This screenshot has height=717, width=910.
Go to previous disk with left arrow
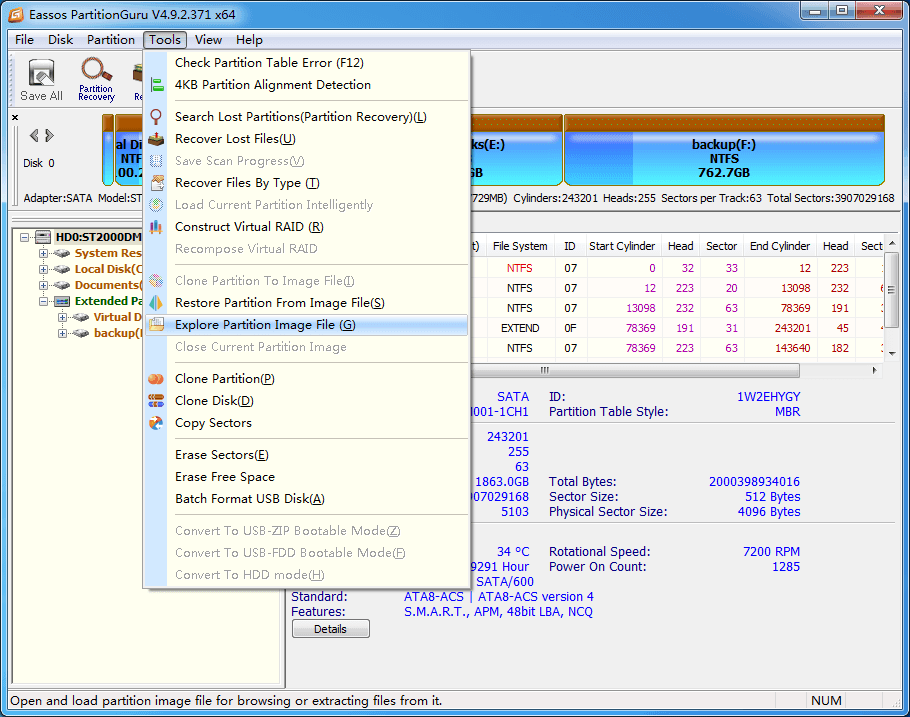(x=34, y=136)
